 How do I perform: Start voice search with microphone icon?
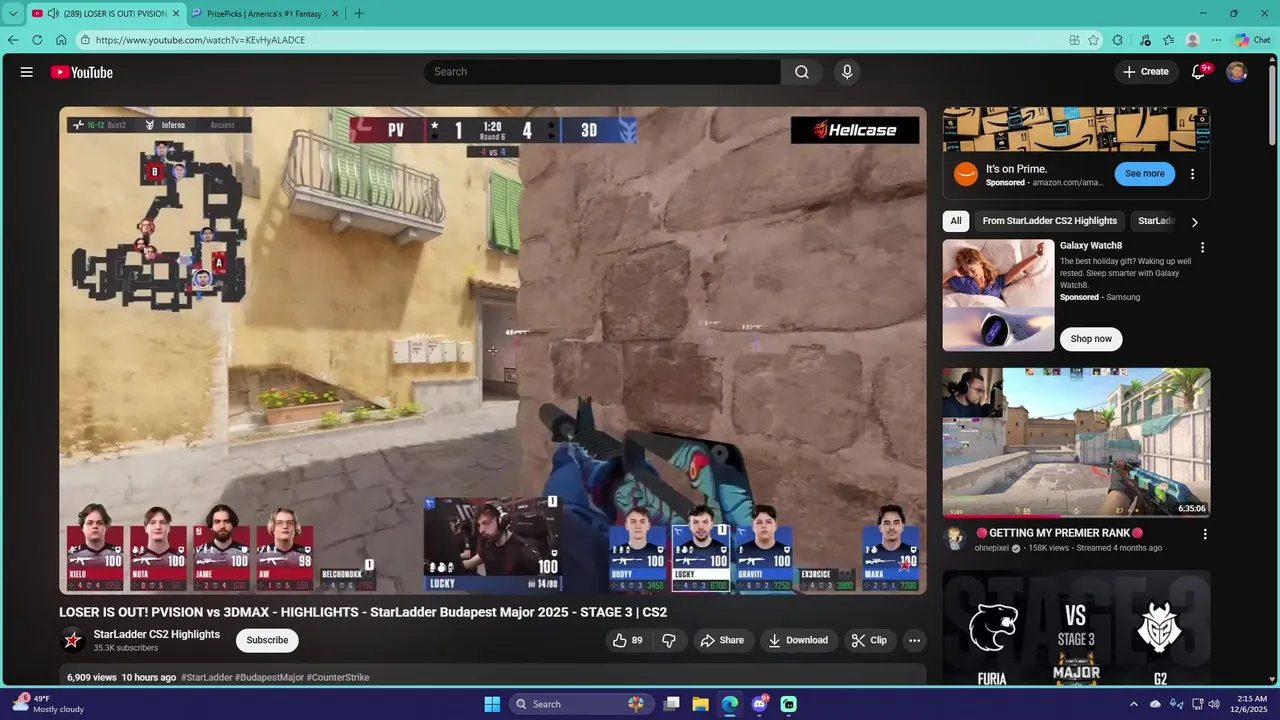pyautogui.click(x=847, y=72)
